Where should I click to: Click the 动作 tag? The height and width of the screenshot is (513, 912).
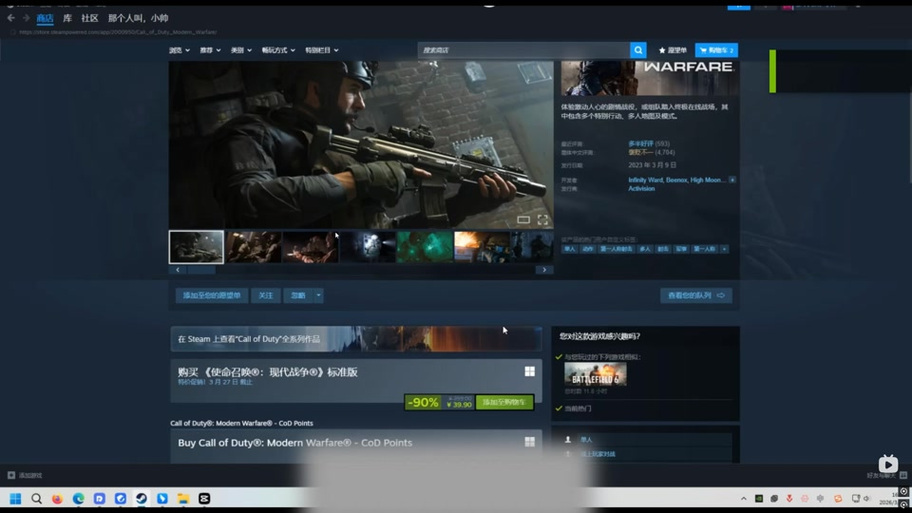pyautogui.click(x=588, y=249)
